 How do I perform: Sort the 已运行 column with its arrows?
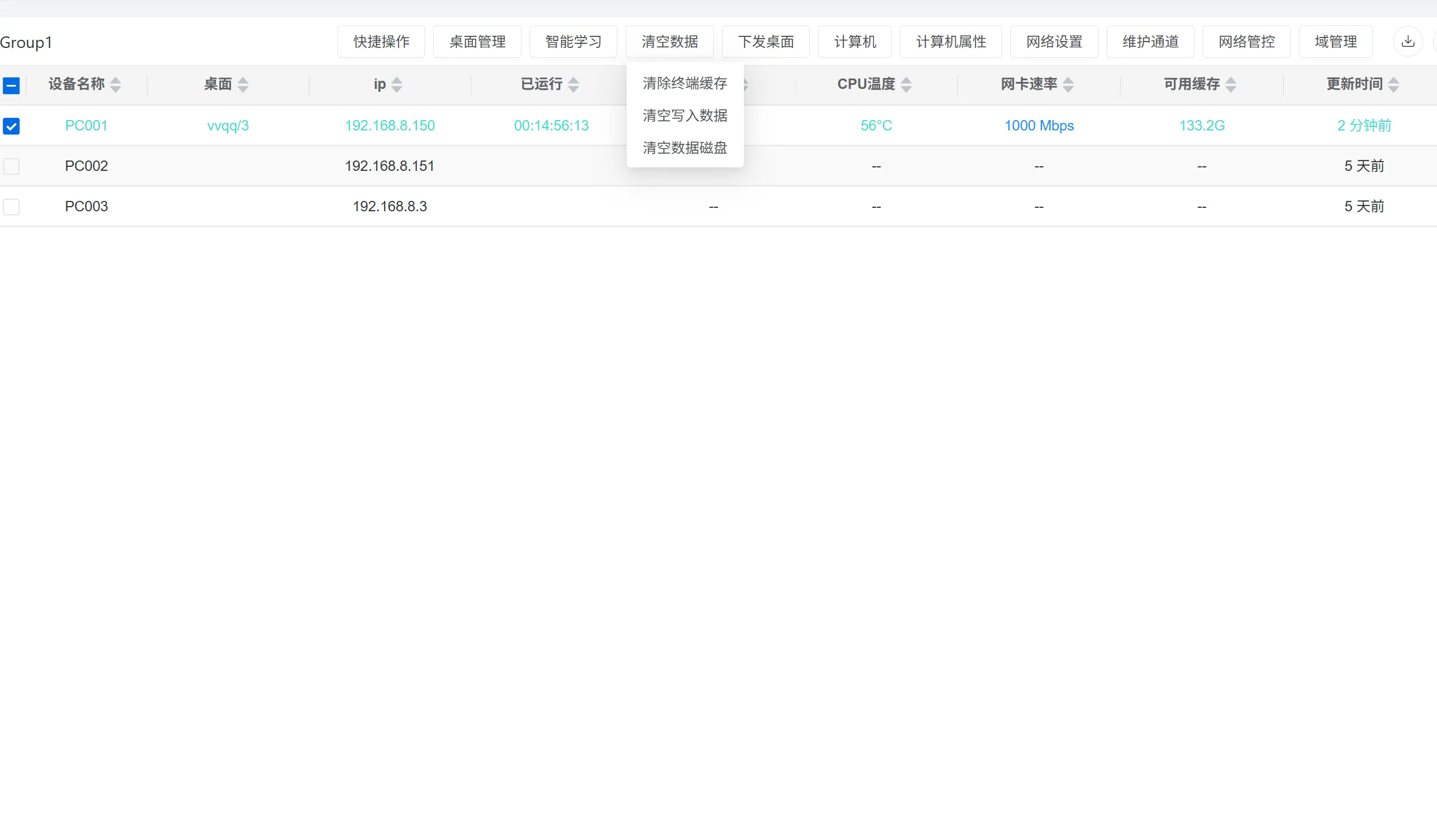pos(574,85)
